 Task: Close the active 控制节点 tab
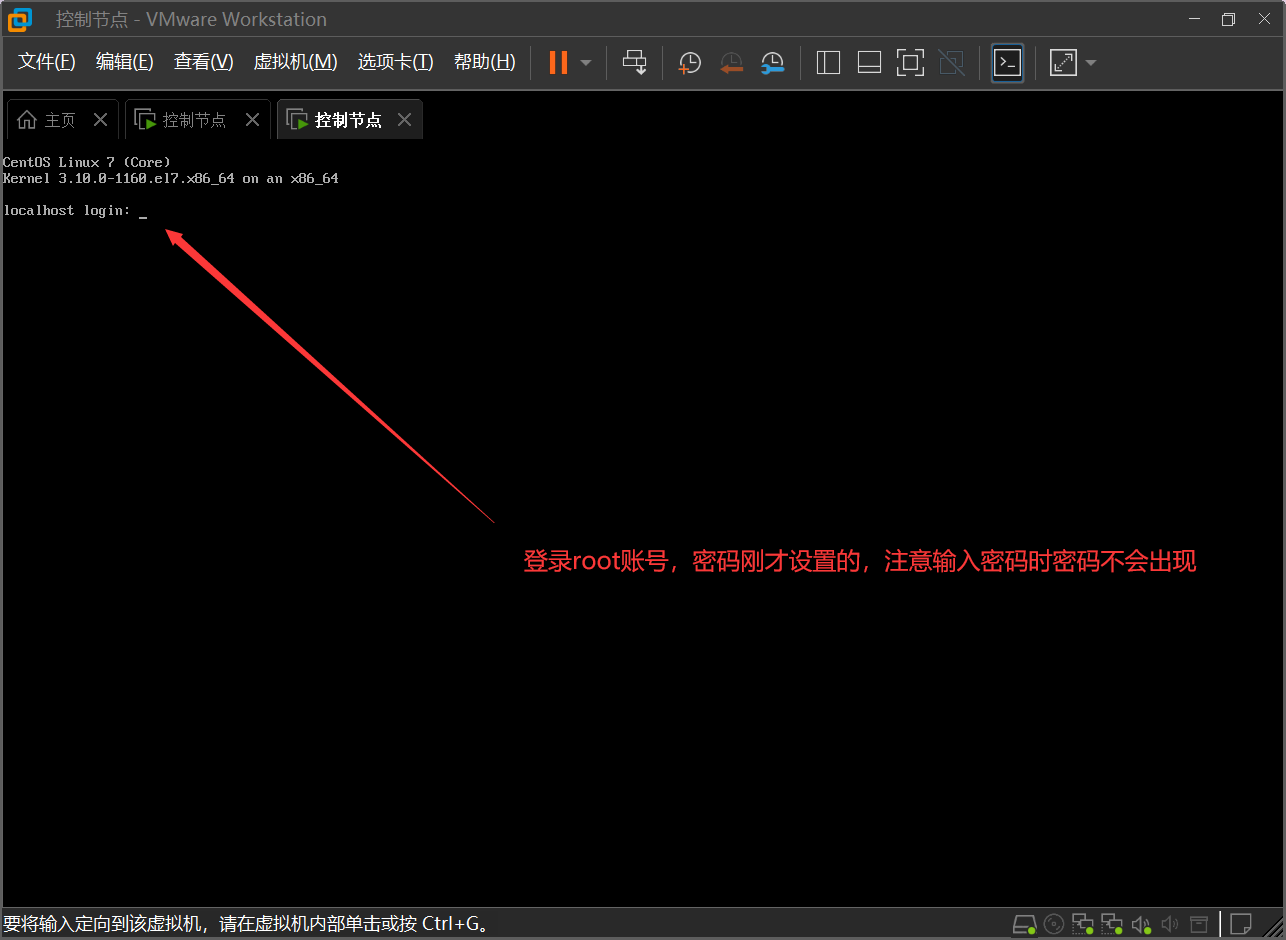[x=404, y=120]
